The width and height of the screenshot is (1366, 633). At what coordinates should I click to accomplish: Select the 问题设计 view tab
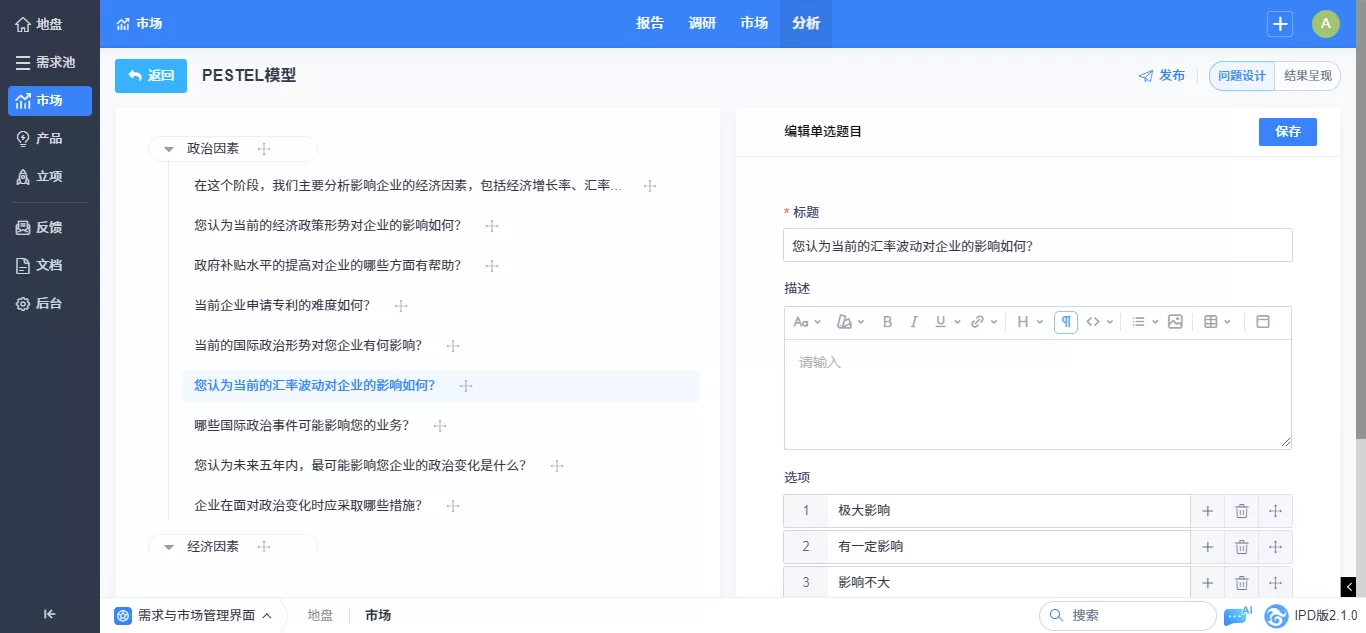[1242, 76]
